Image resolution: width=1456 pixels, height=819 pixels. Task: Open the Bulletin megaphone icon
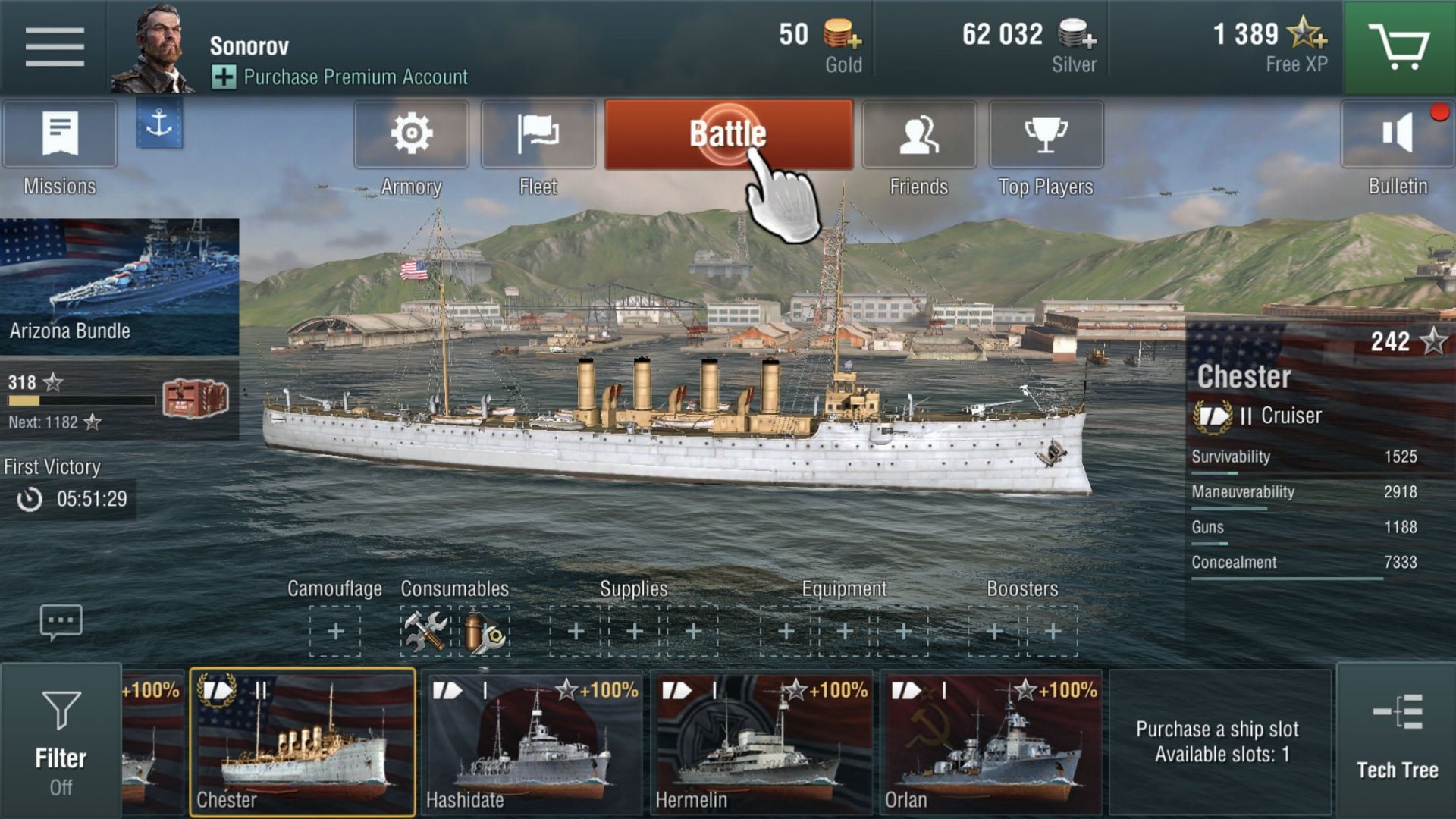[1398, 133]
